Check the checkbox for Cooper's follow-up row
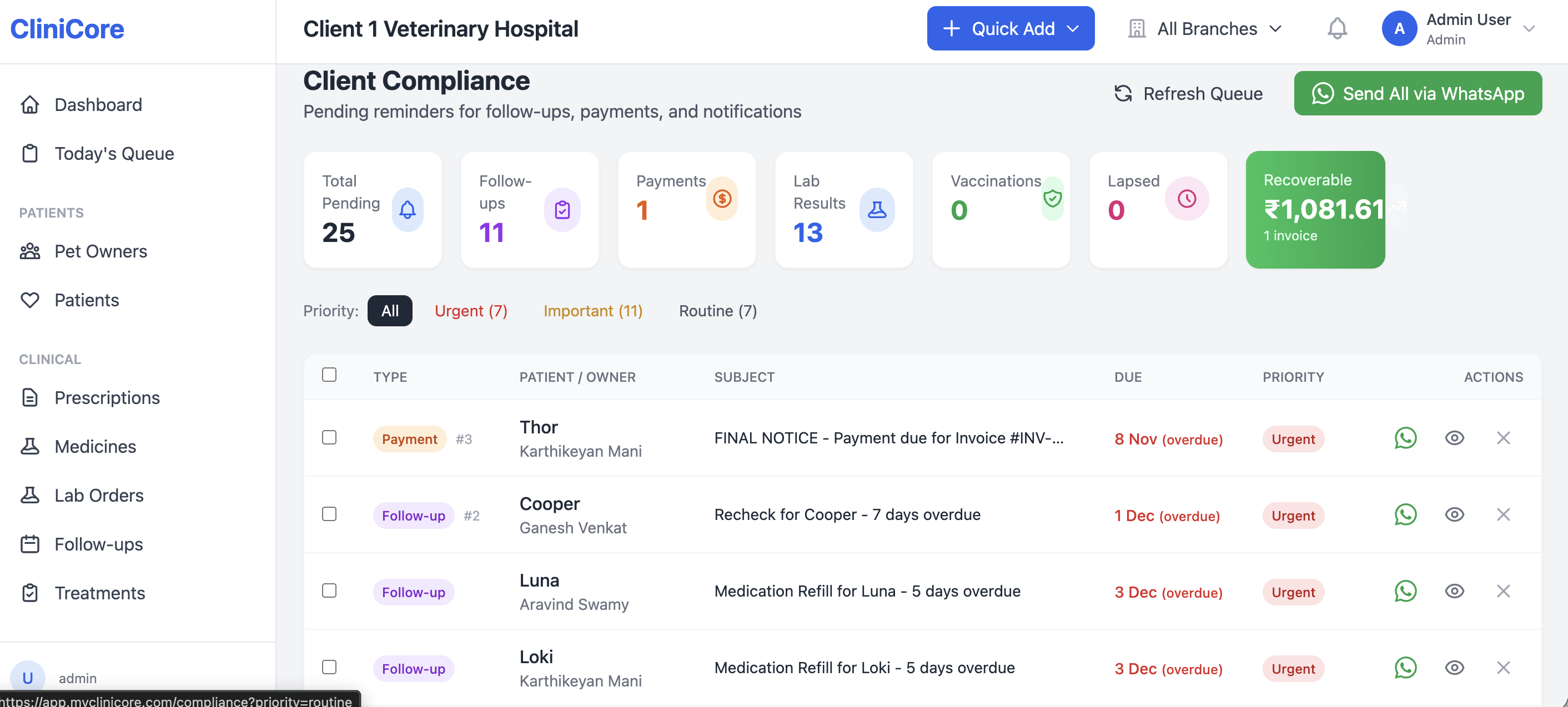This screenshot has width=1568, height=707. pos(329,514)
